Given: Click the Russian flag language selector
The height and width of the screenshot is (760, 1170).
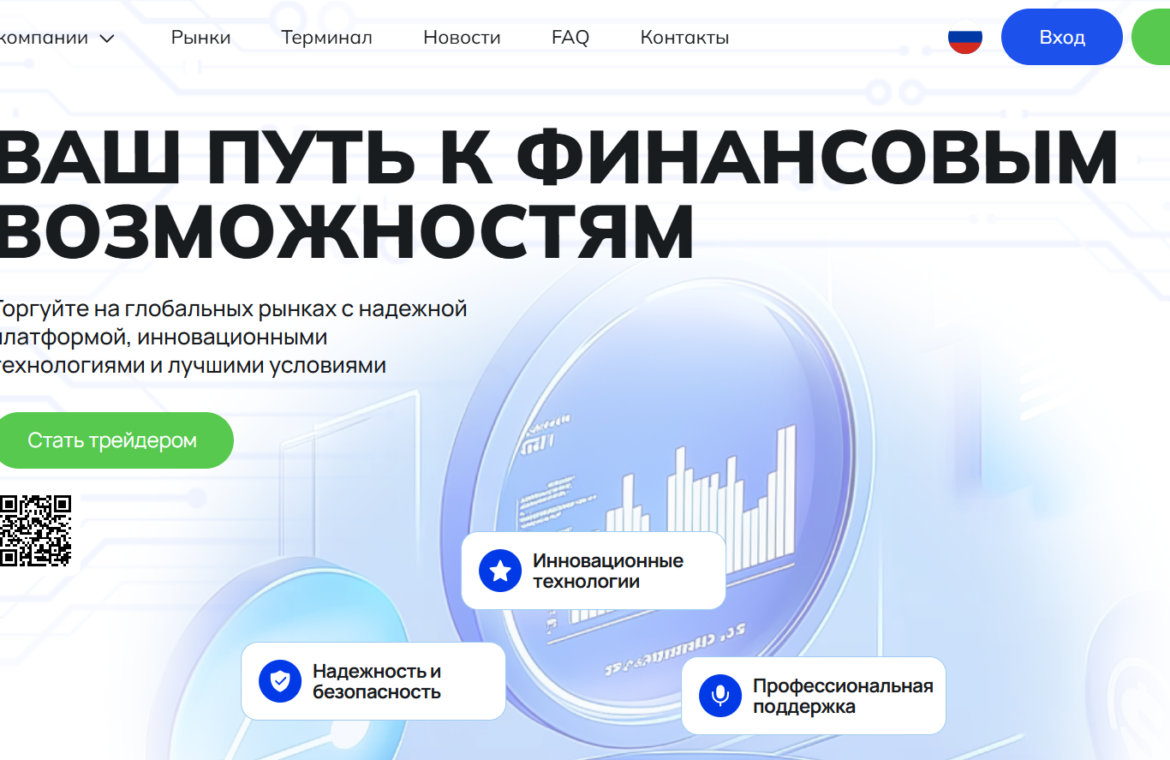Looking at the screenshot, I should point(965,38).
